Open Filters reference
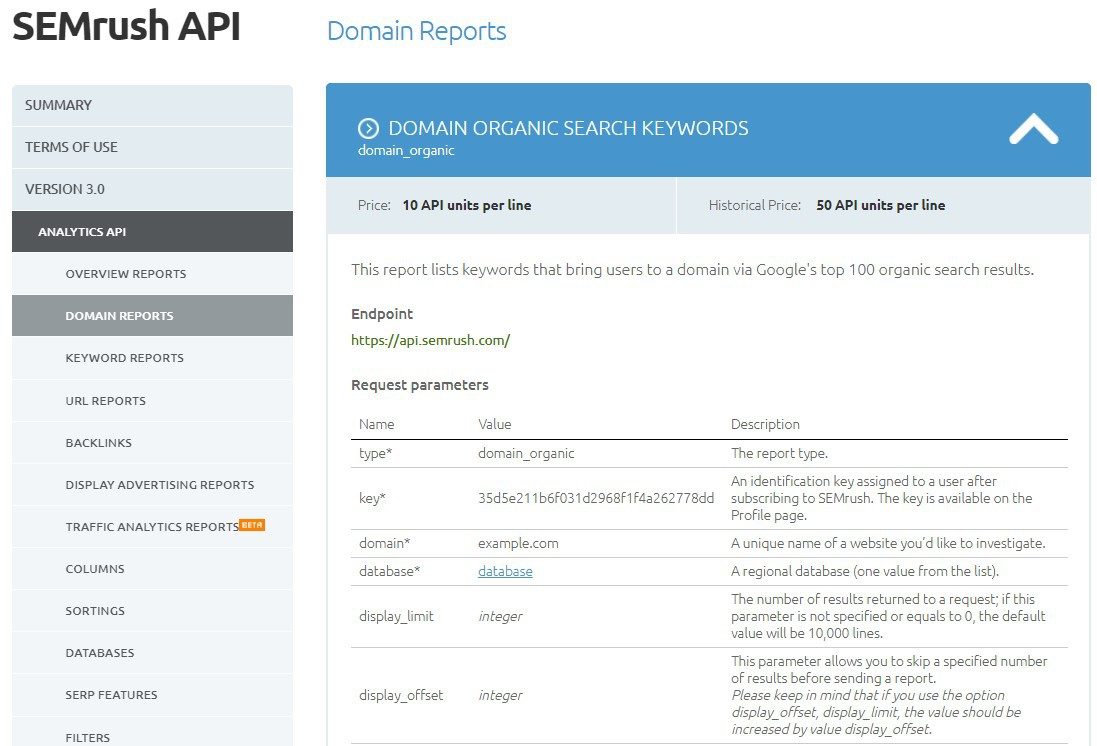The width and height of the screenshot is (1097, 746). (153, 732)
